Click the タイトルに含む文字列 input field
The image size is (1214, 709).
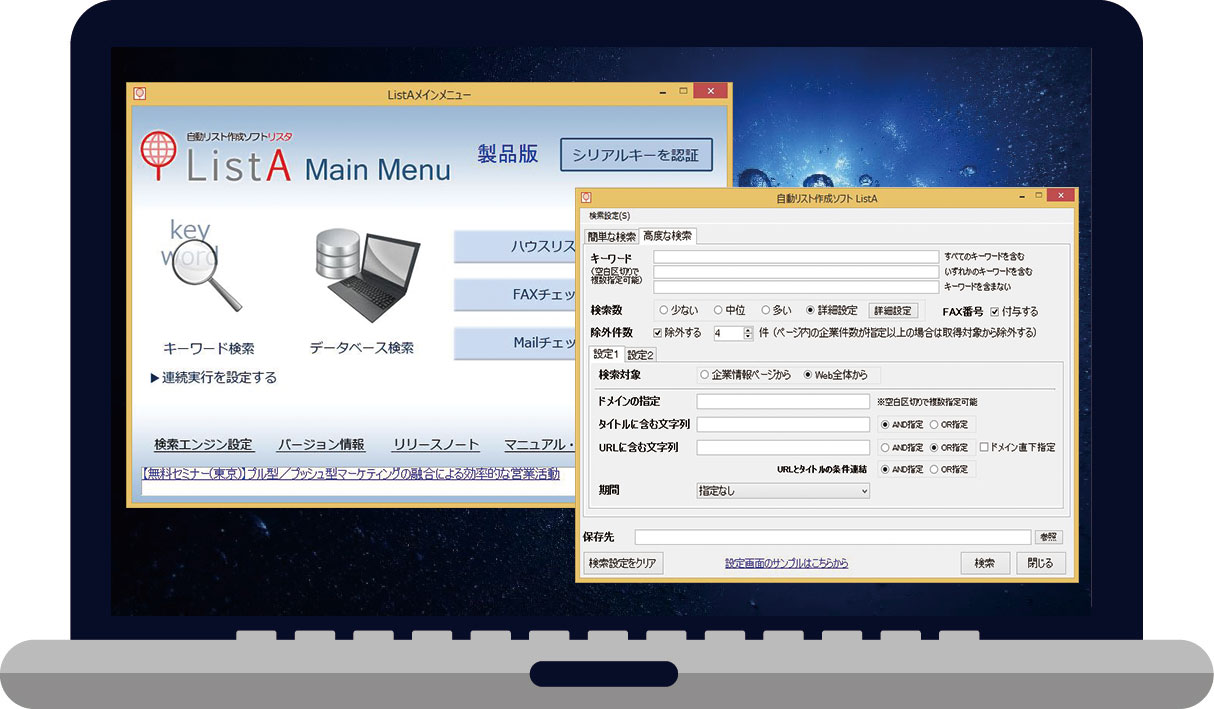pyautogui.click(x=783, y=424)
